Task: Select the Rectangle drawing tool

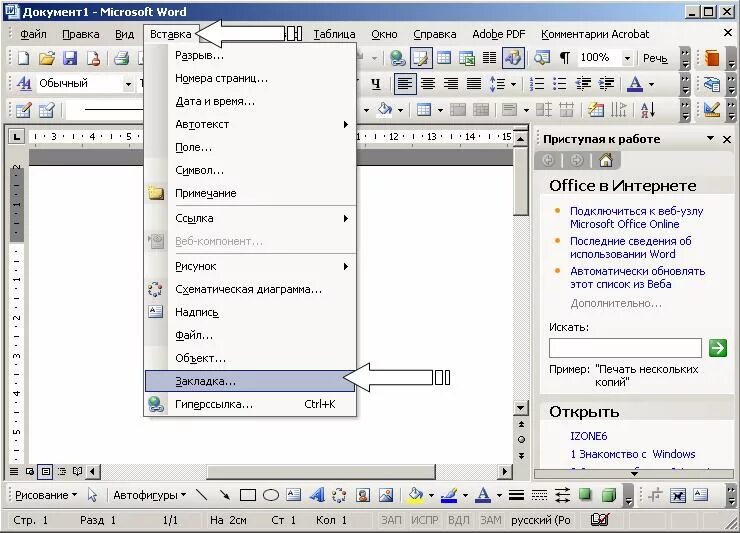Action: click(248, 495)
